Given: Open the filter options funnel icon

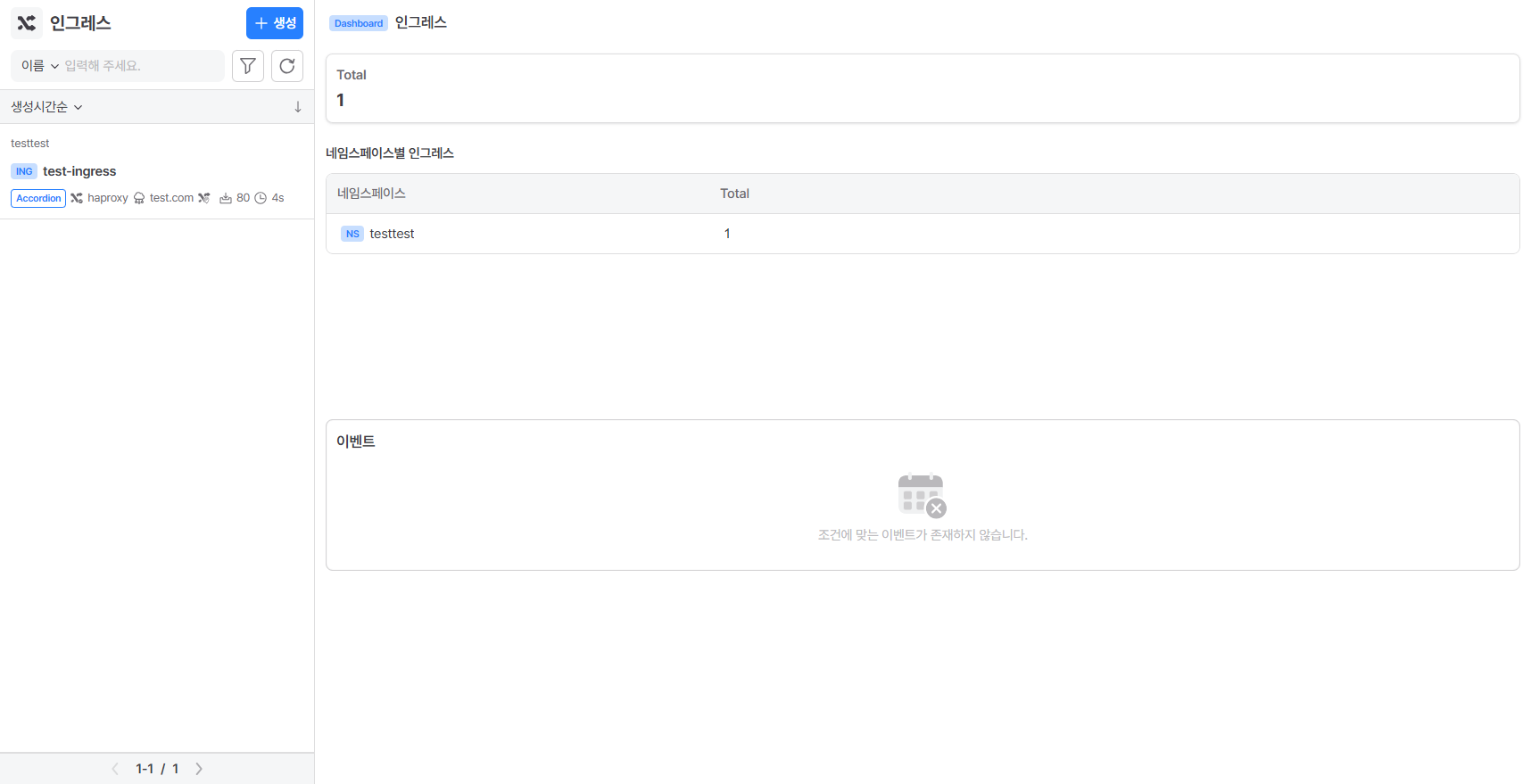Looking at the screenshot, I should [248, 66].
